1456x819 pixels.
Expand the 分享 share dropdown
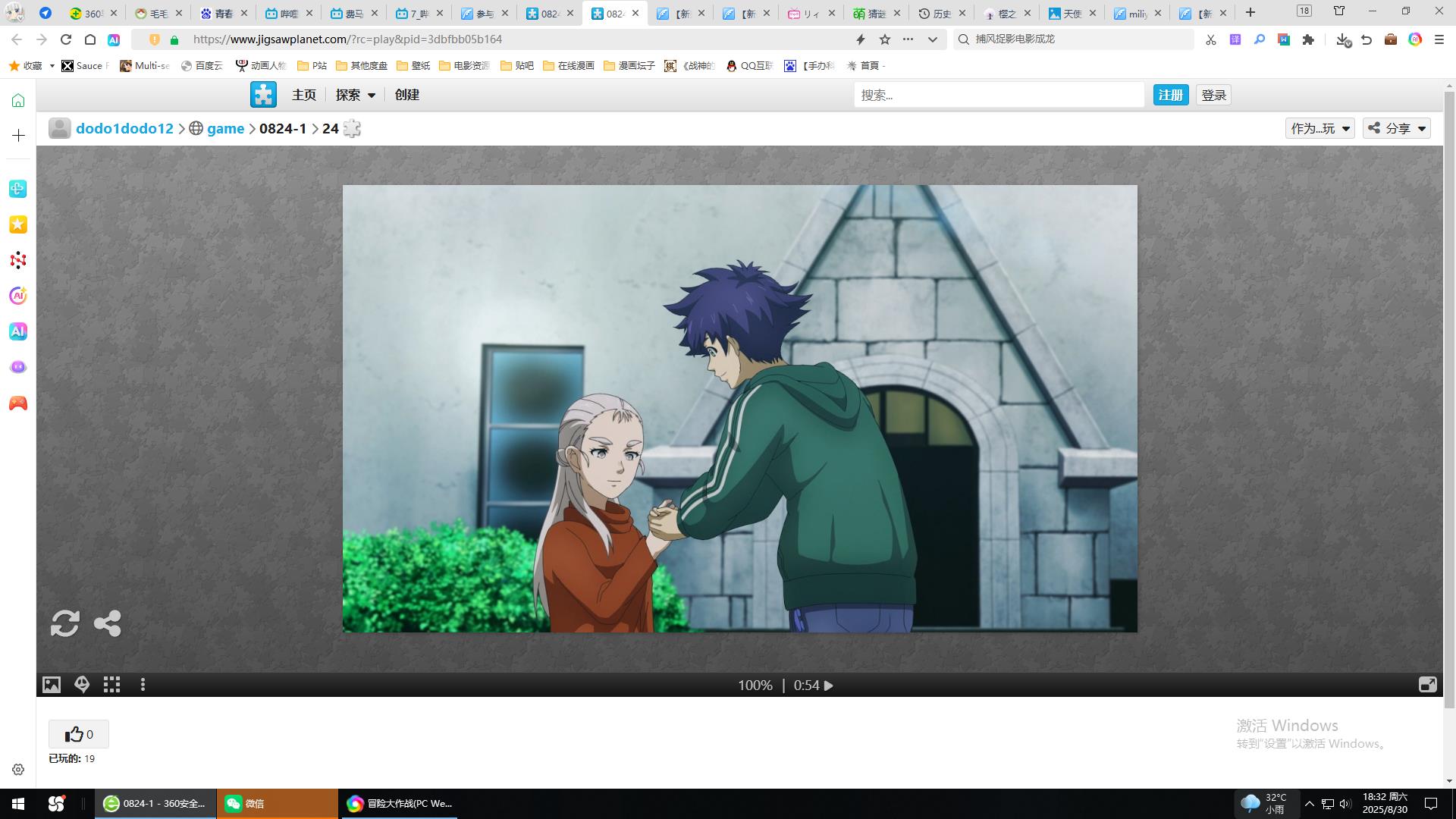click(x=1397, y=128)
